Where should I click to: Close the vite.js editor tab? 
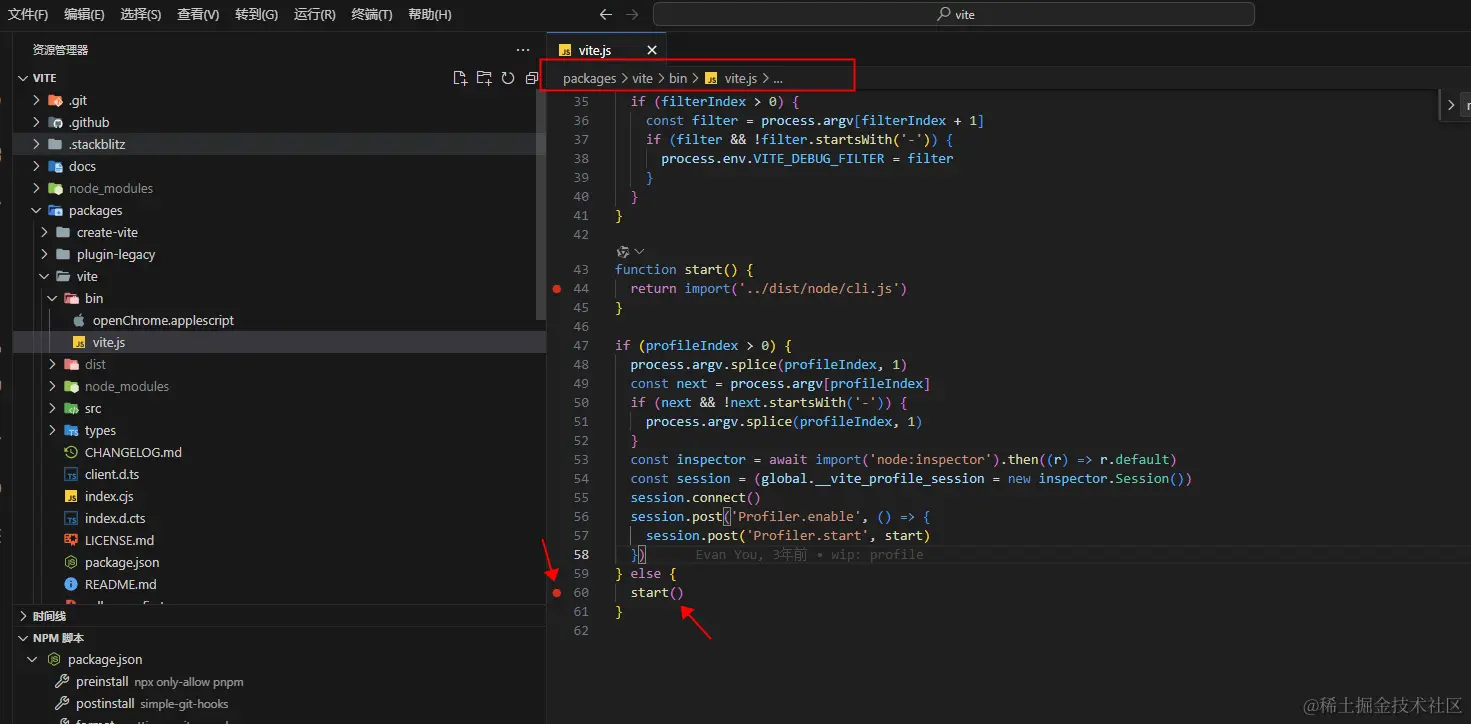(652, 50)
